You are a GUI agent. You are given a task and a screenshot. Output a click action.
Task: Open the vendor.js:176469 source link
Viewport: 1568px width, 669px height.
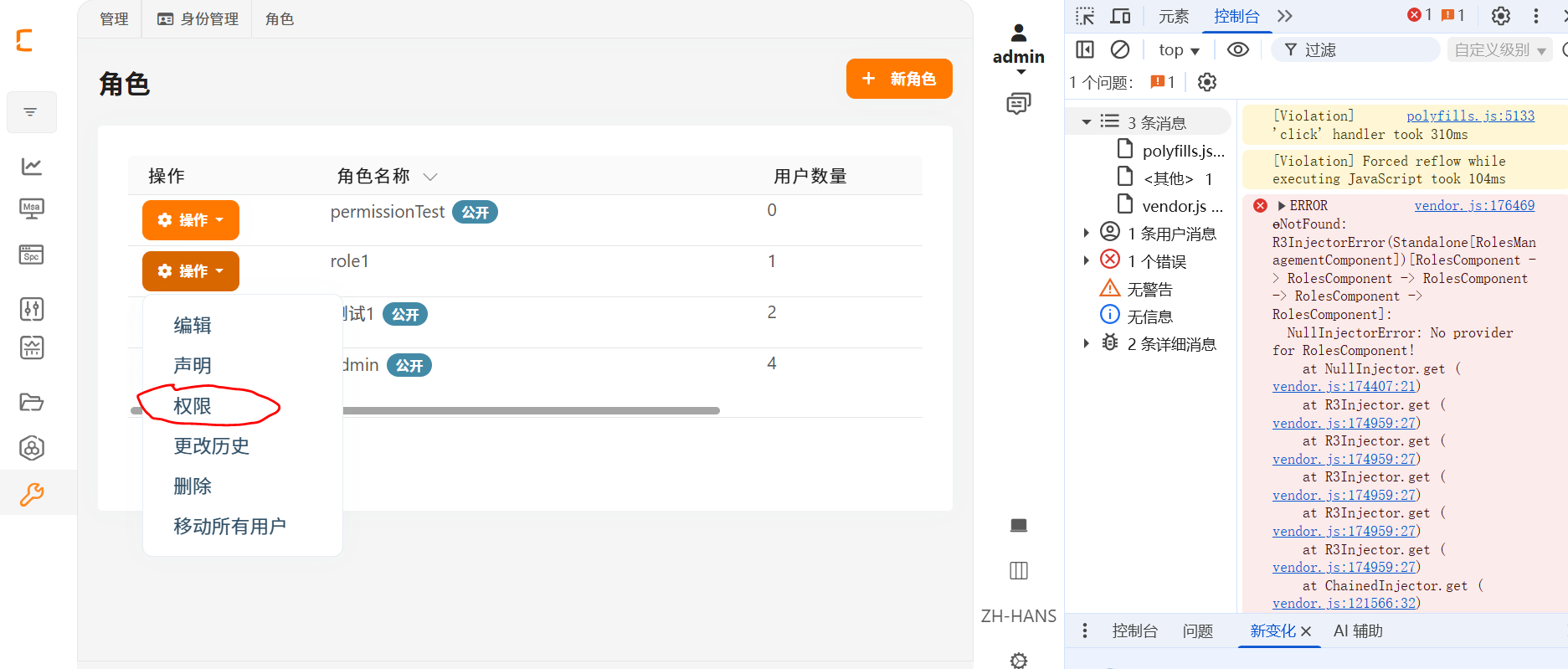[1474, 206]
